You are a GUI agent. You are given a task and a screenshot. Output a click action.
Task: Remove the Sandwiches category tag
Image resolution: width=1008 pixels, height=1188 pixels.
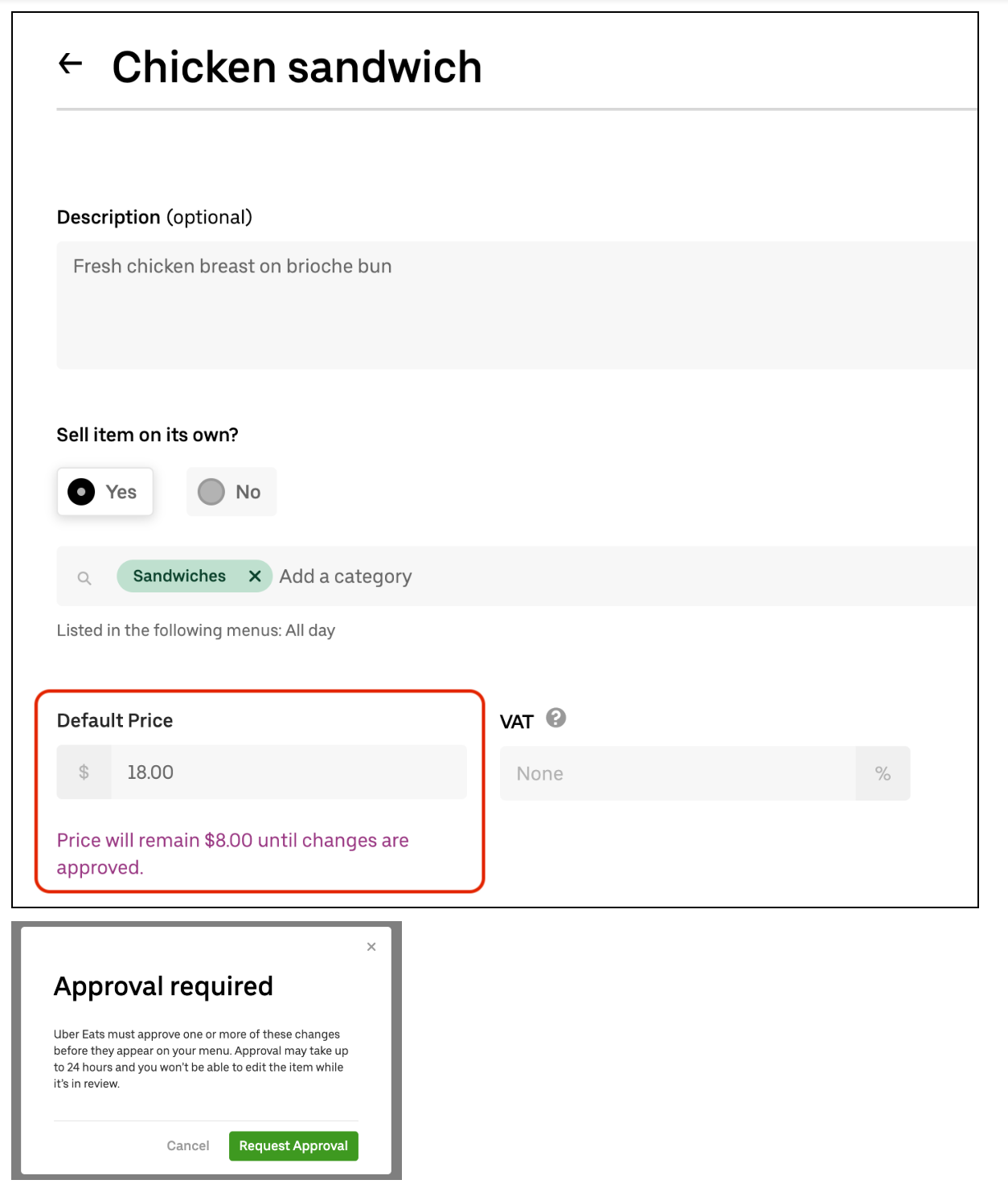(x=255, y=576)
